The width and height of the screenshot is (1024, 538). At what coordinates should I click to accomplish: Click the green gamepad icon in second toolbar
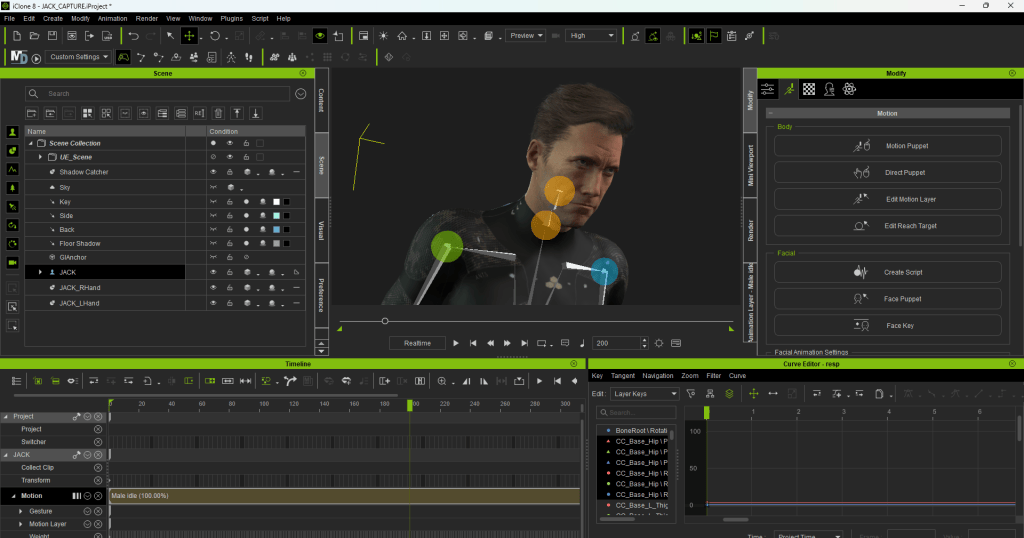tap(123, 57)
